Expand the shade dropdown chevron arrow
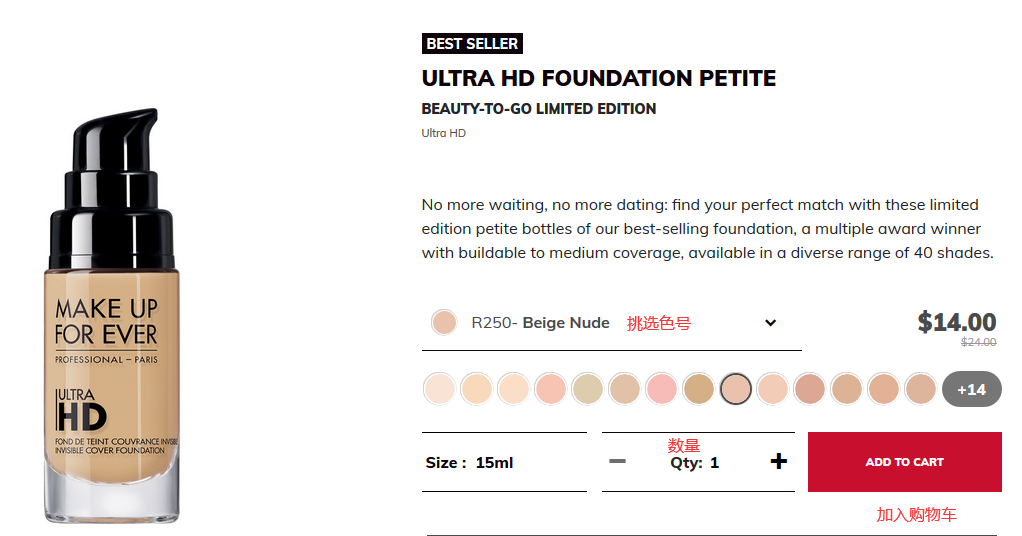The width and height of the screenshot is (1022, 536). tap(770, 322)
